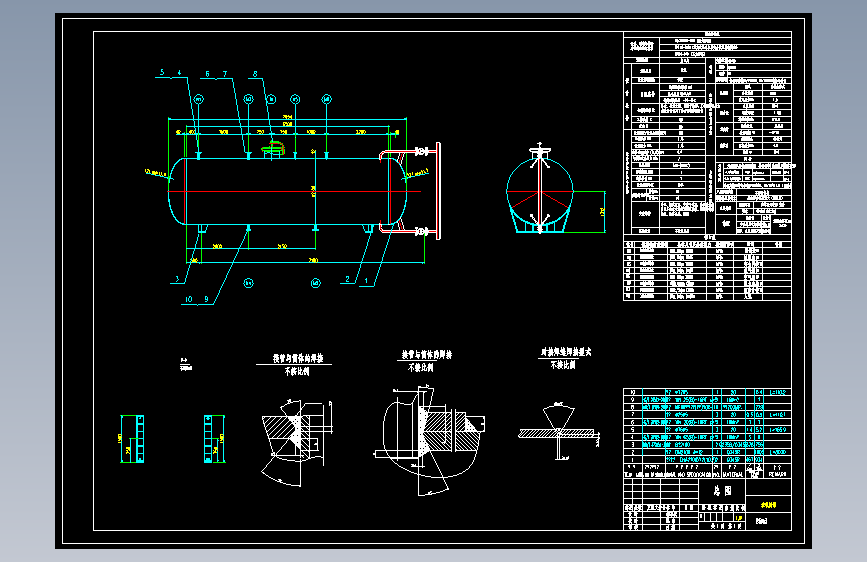Select part callout number 7
867x562 pixels.
tap(225, 74)
